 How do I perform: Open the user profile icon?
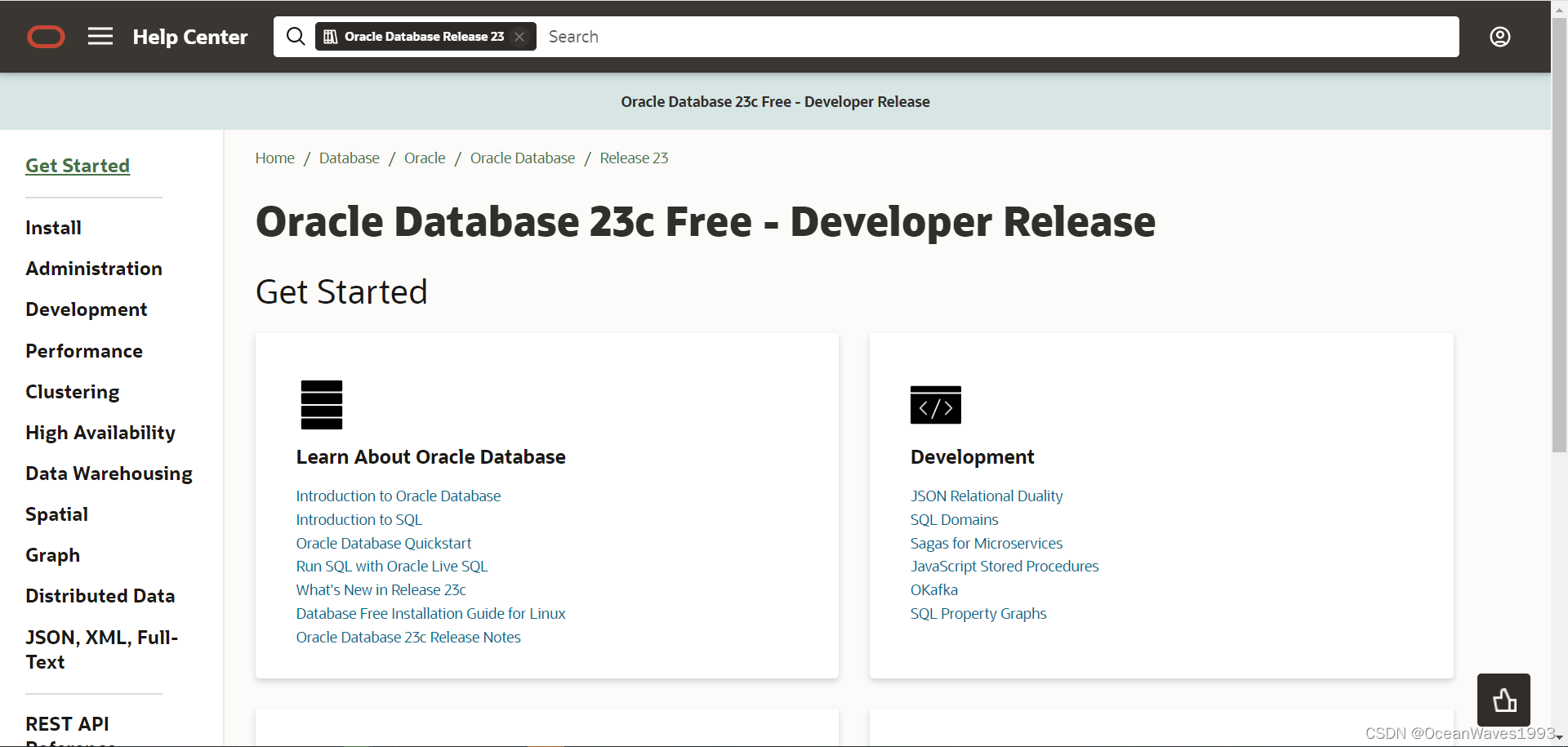tap(1500, 37)
